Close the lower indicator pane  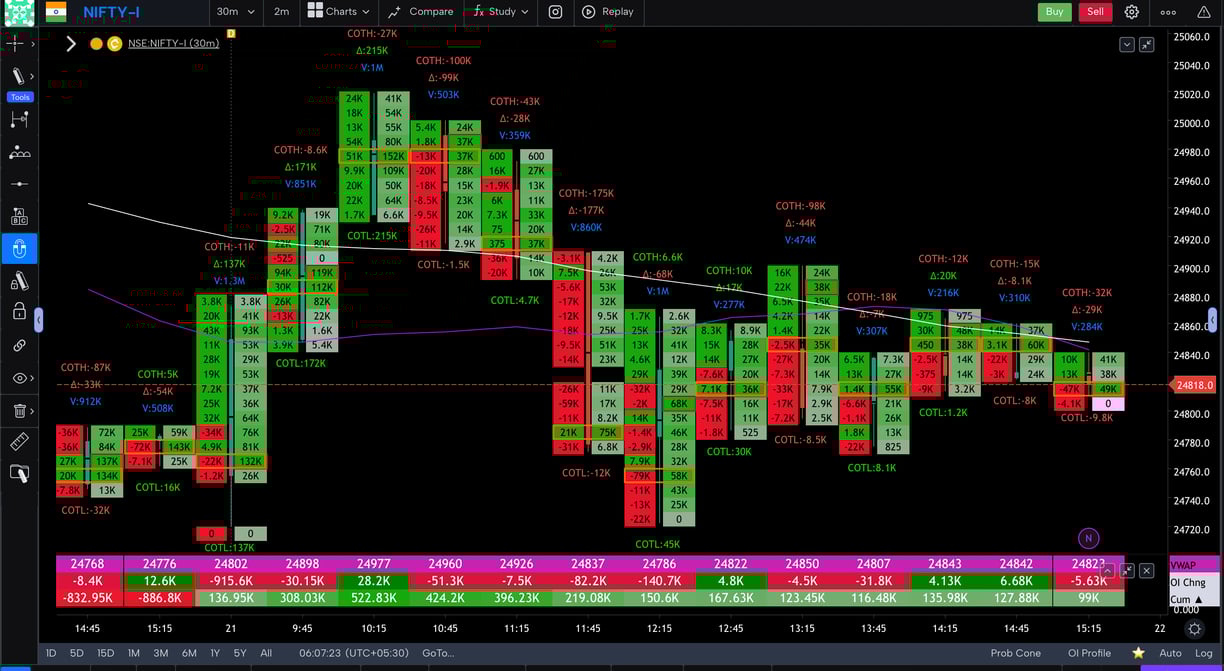pyautogui.click(x=1146, y=570)
